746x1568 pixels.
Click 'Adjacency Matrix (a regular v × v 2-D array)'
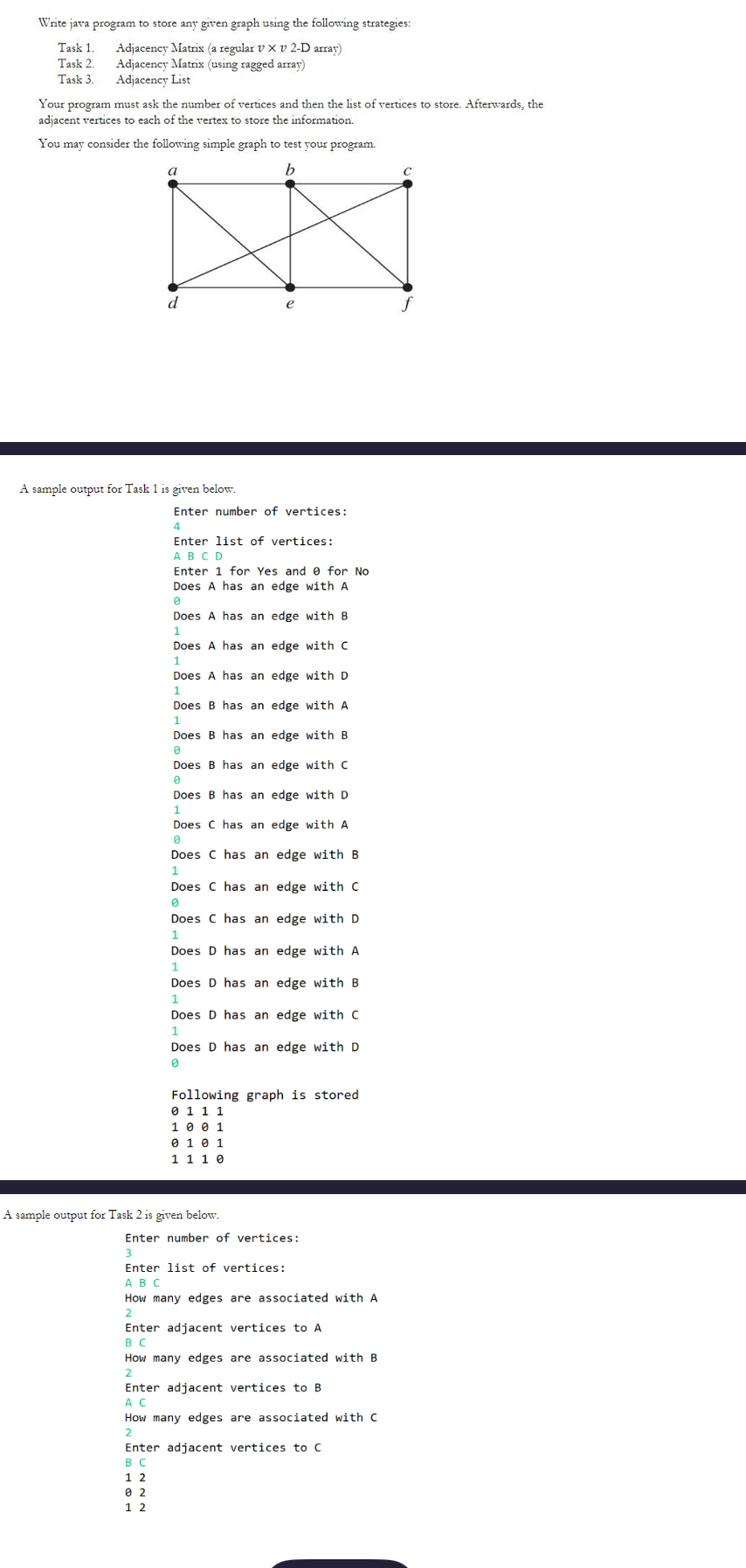tap(229, 48)
